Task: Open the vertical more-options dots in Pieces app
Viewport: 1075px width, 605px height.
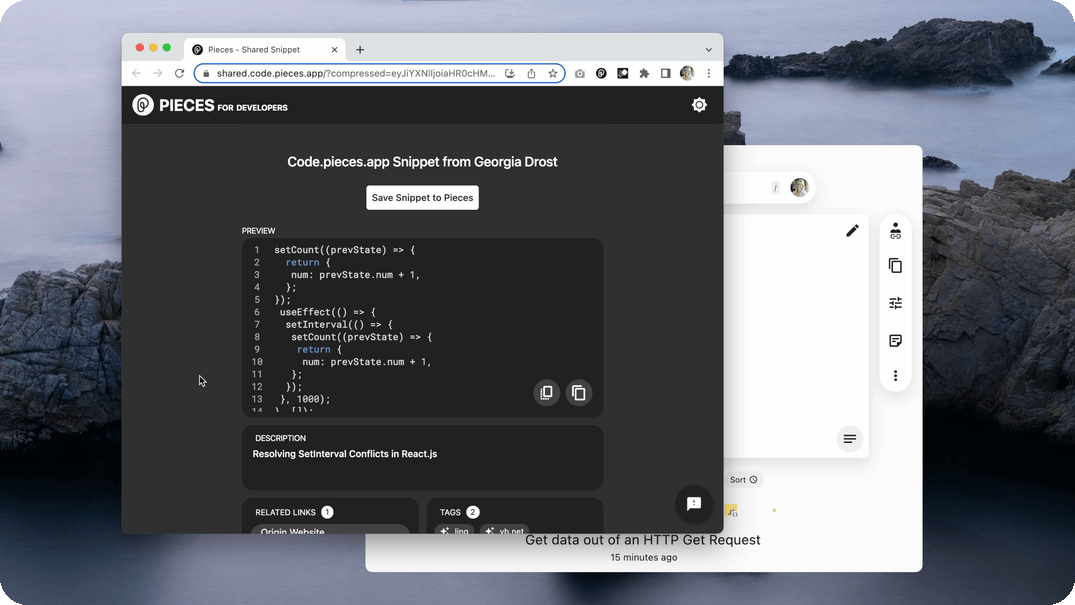Action: (x=895, y=375)
